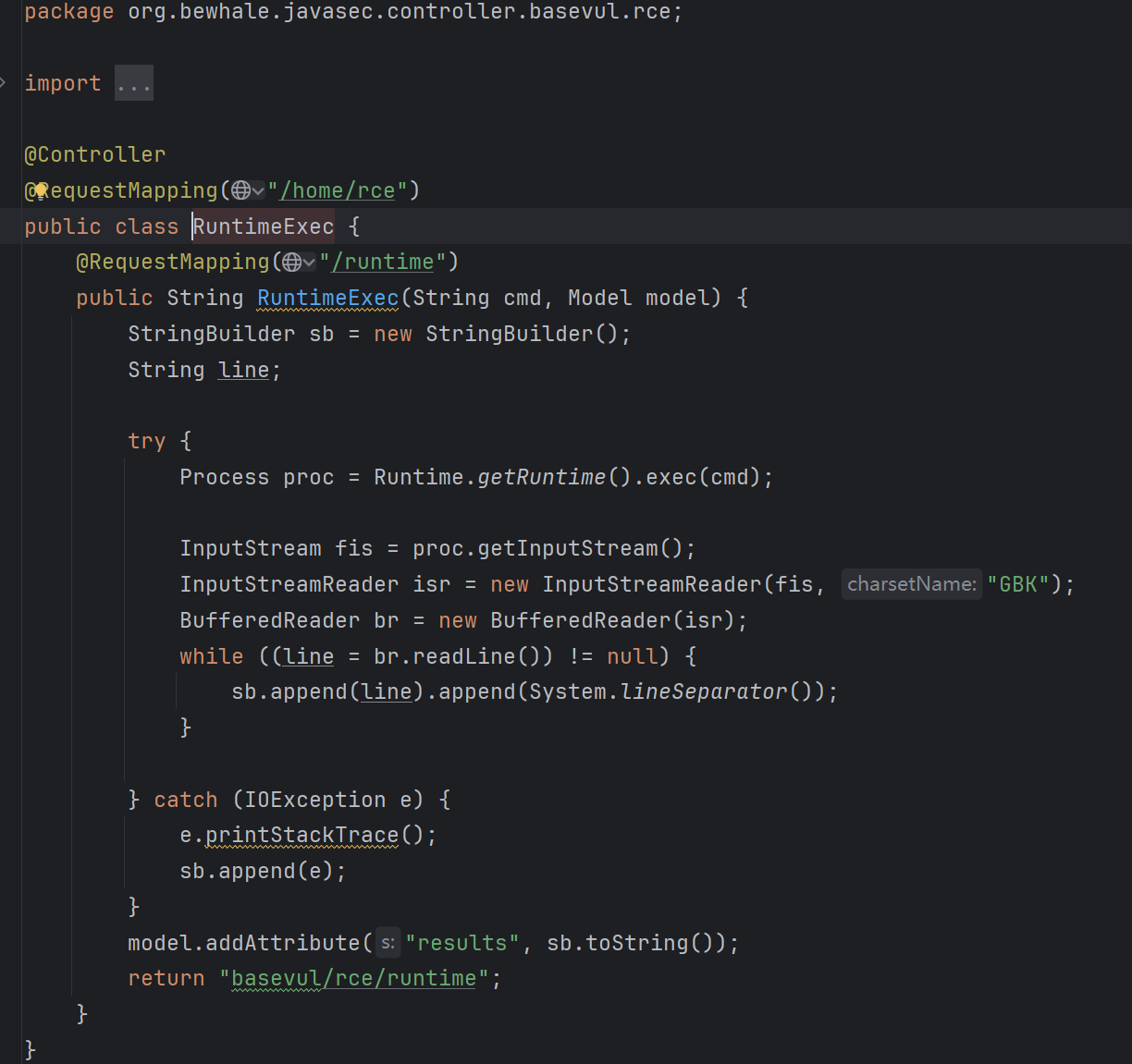Click the "Process proc" declaration

pos(257,477)
